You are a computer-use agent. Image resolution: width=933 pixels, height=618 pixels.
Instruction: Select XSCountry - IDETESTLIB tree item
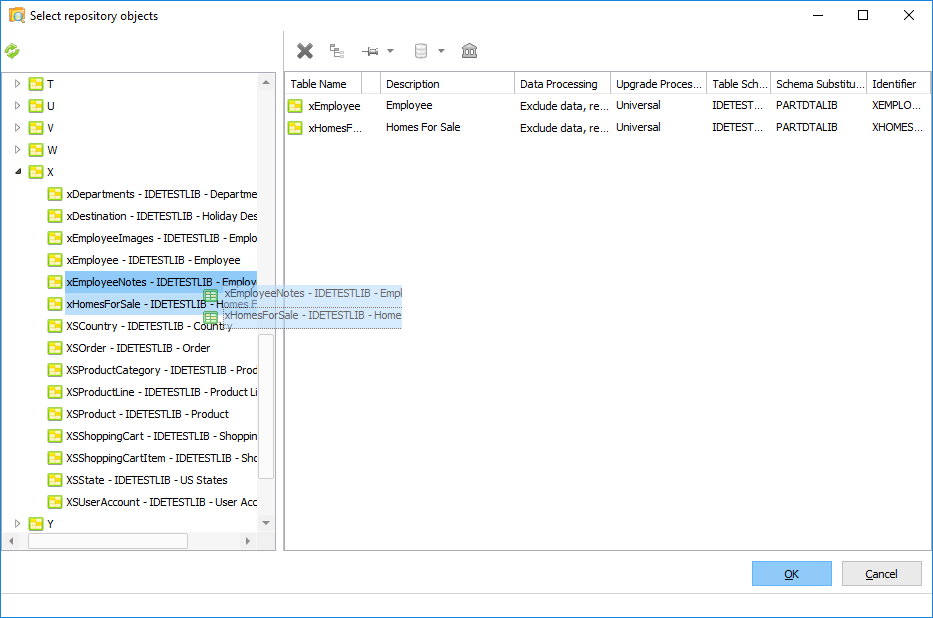coord(149,326)
